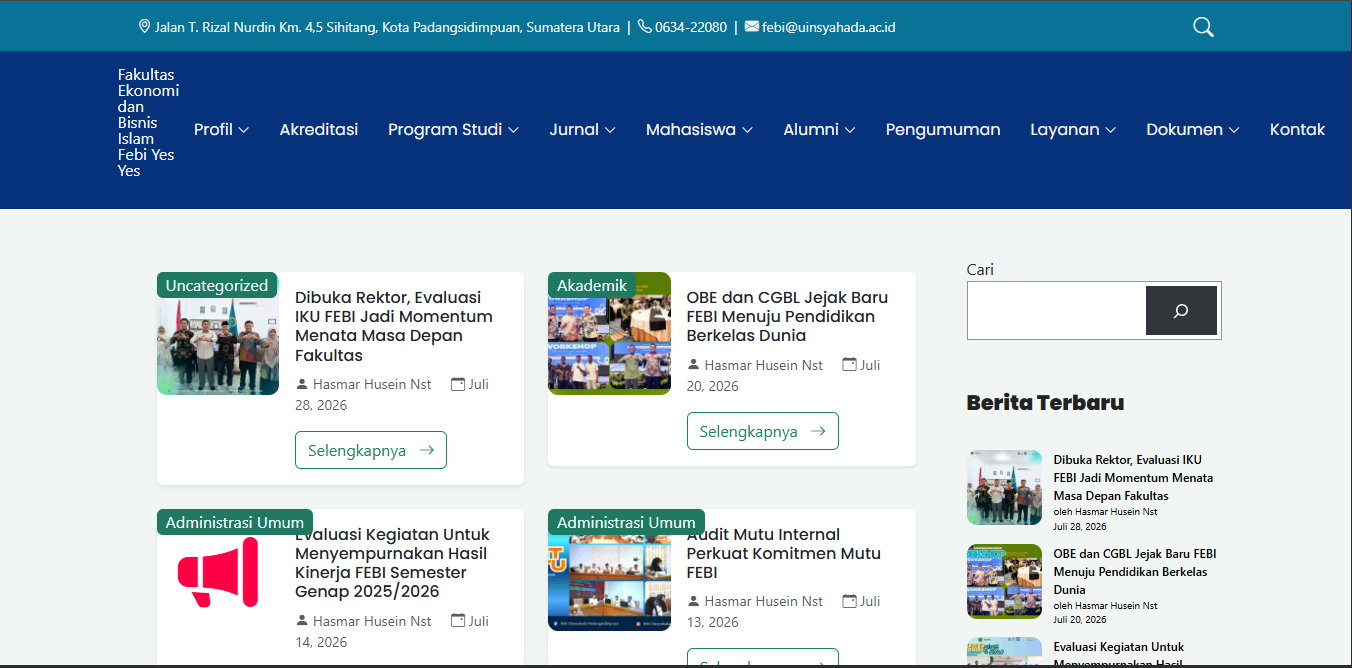1352x668 pixels.
Task: Click the Cari search input field
Action: click(x=1057, y=310)
